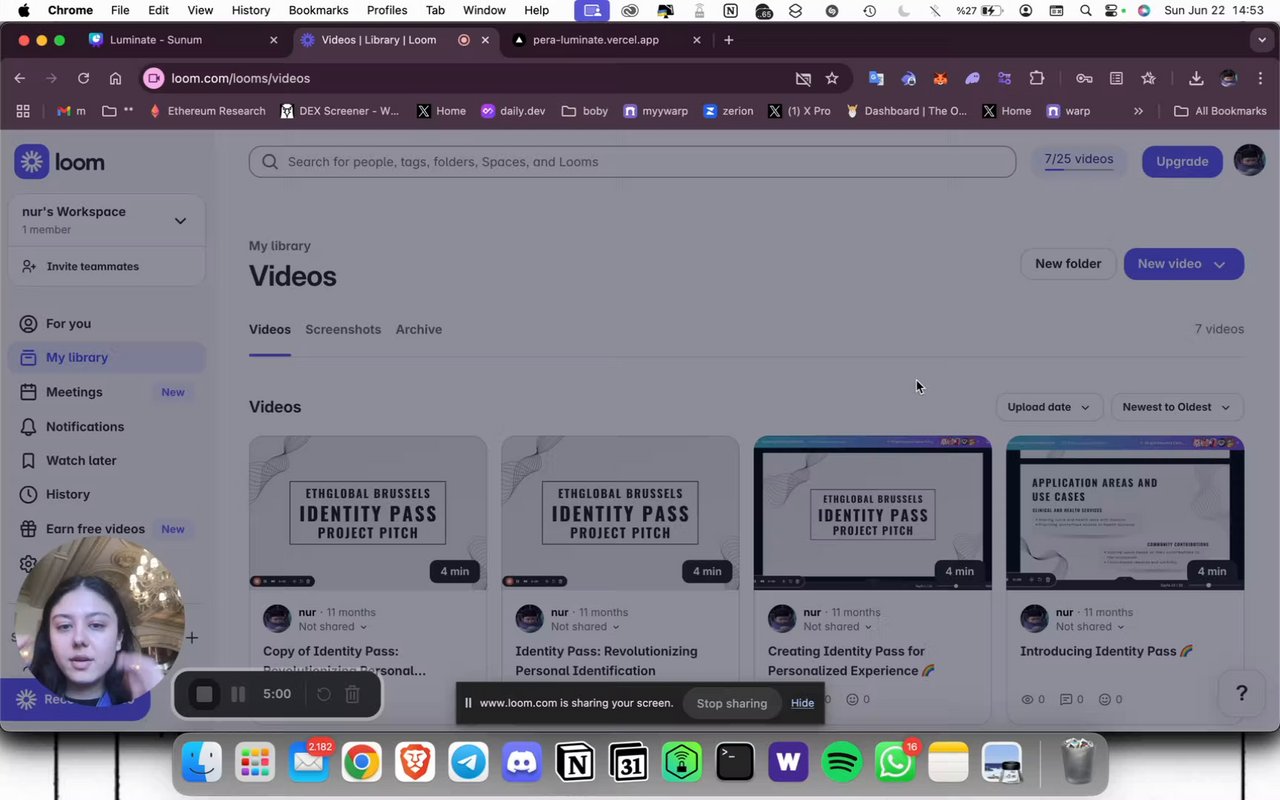The width and height of the screenshot is (1280, 800).
Task: Go to Chrome home page
Action: point(115,78)
